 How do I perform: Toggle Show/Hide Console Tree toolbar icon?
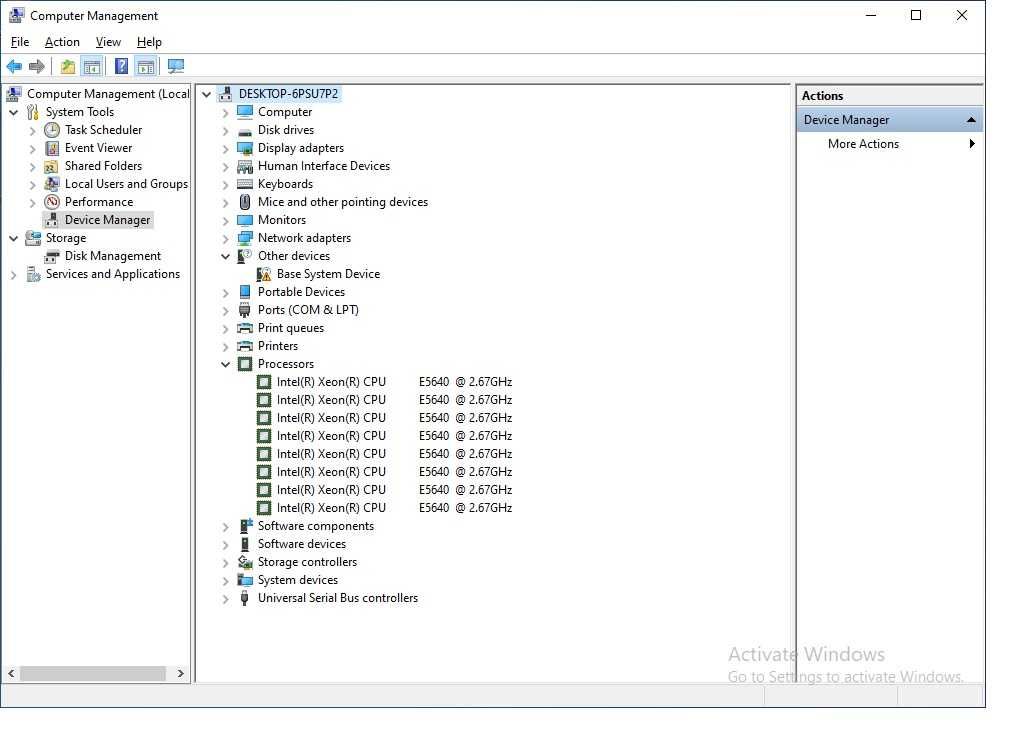pos(92,67)
